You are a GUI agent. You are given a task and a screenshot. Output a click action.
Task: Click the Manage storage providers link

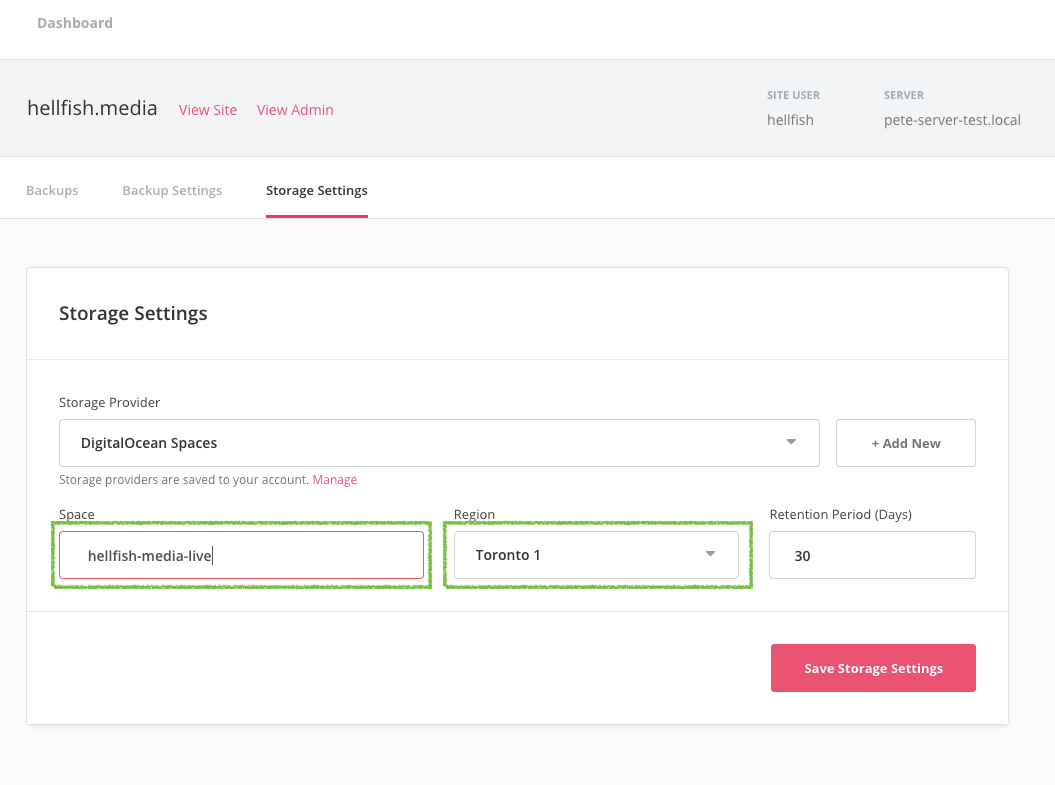click(334, 480)
